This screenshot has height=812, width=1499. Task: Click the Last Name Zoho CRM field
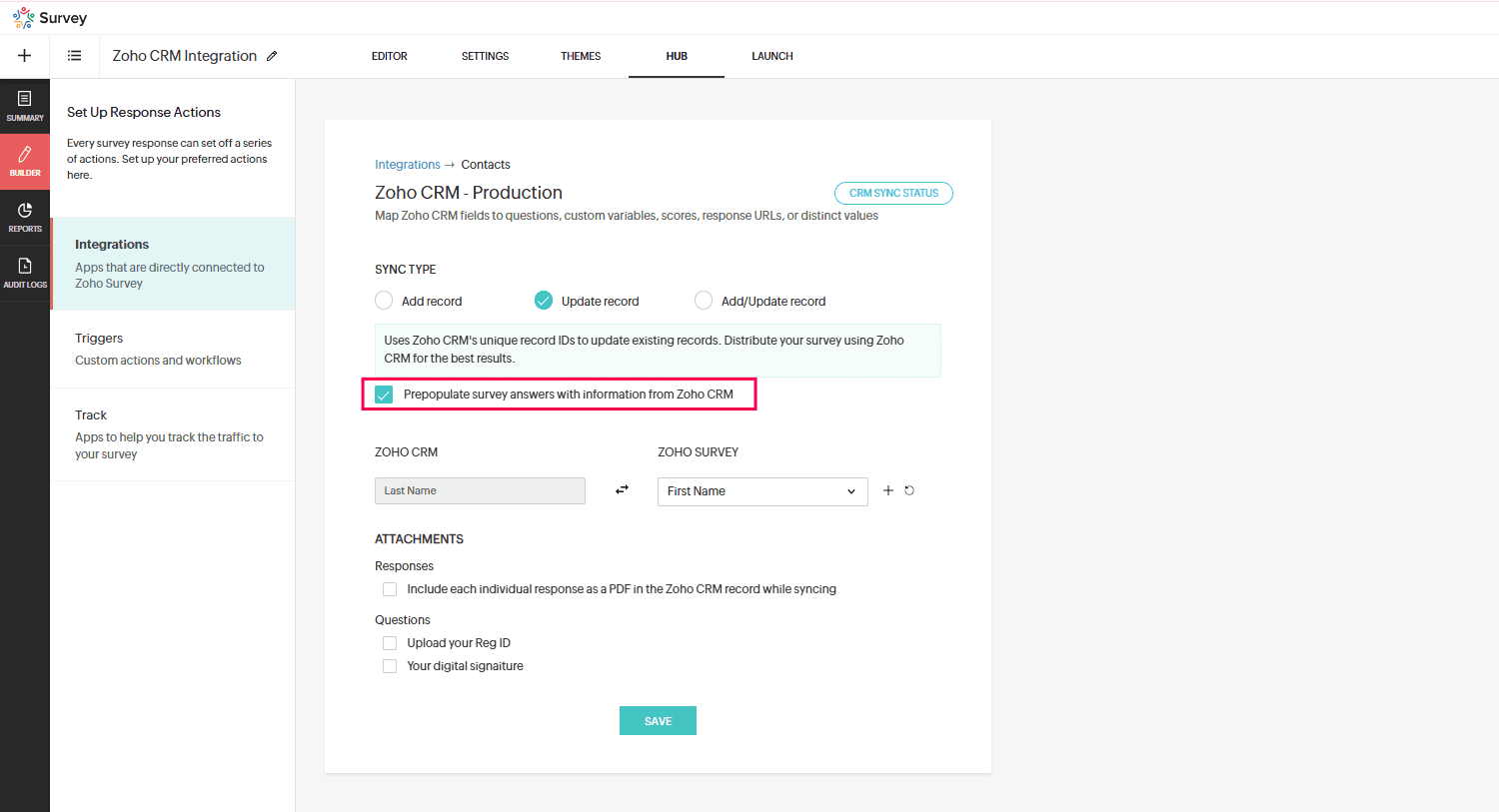tap(480, 490)
